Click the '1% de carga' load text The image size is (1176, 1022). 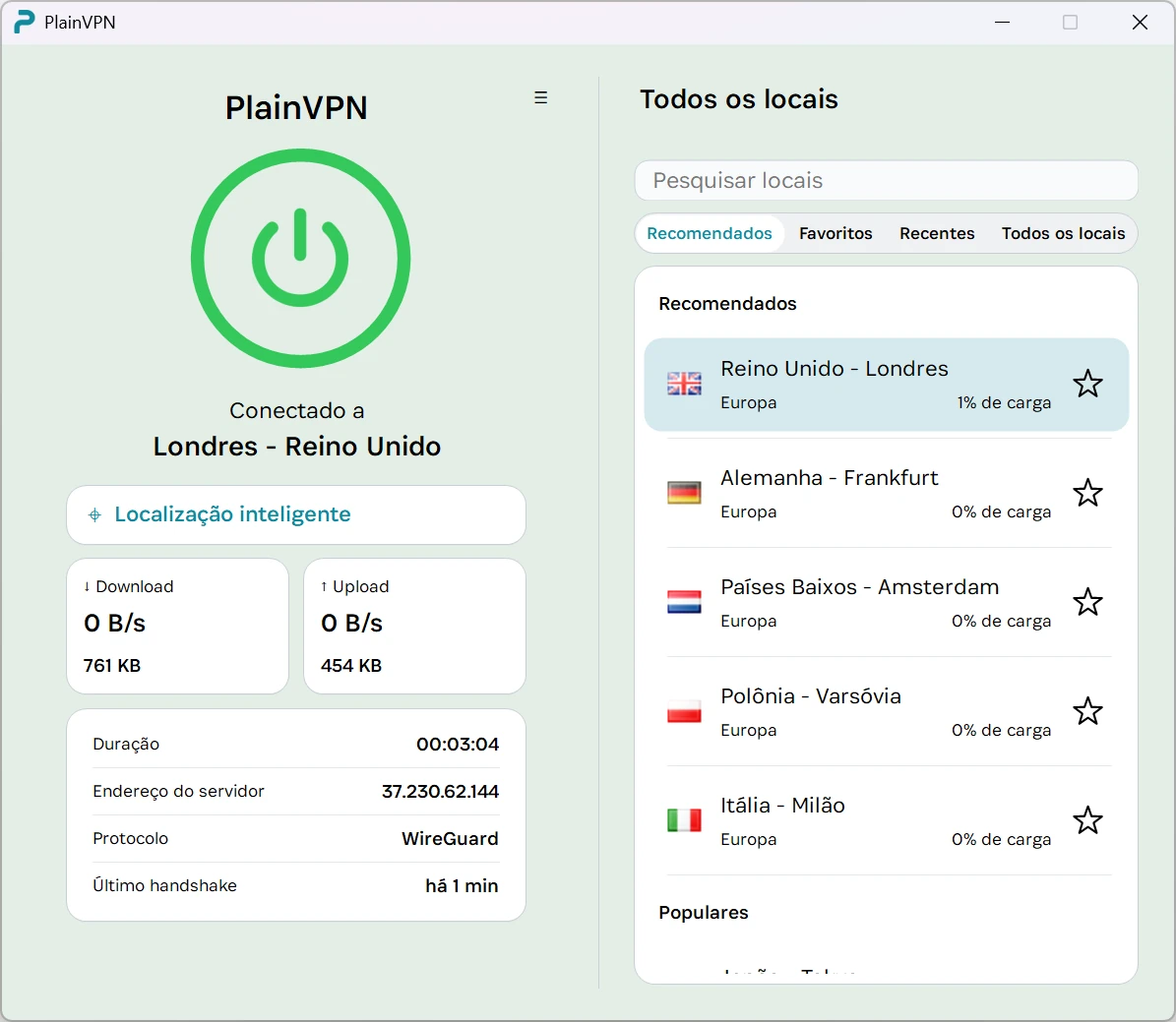(1004, 402)
